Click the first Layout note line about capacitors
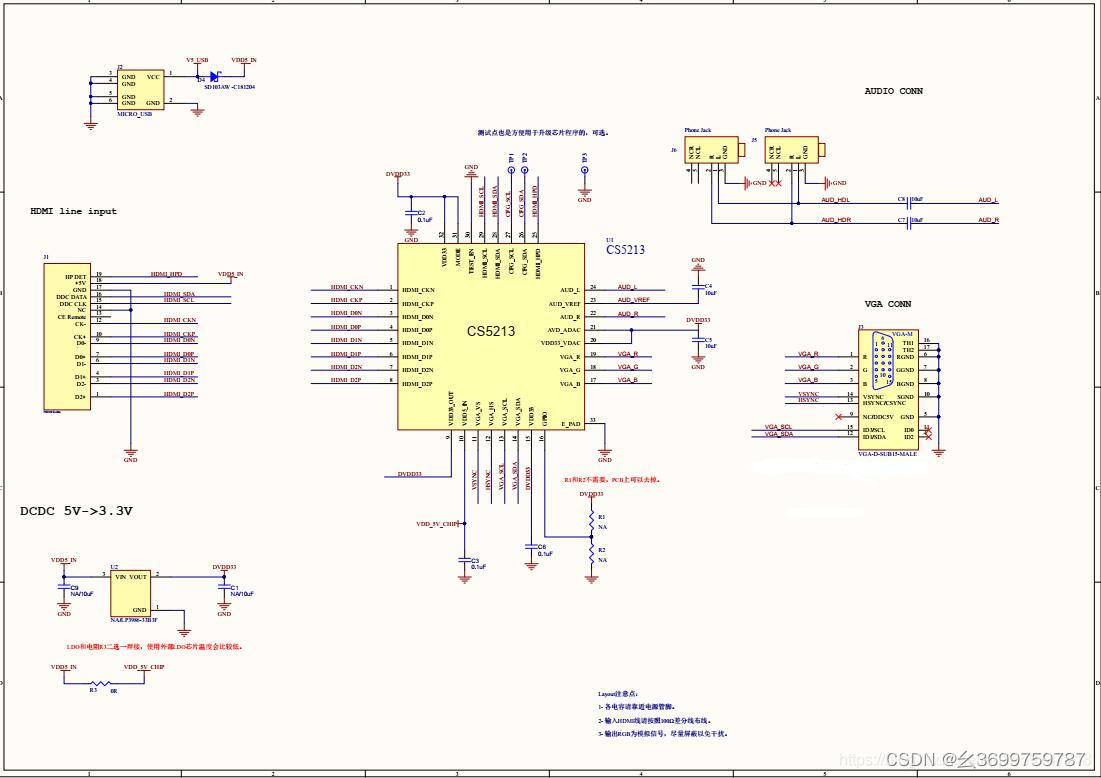Viewport: 1101px width, 778px height. pyautogui.click(x=637, y=707)
